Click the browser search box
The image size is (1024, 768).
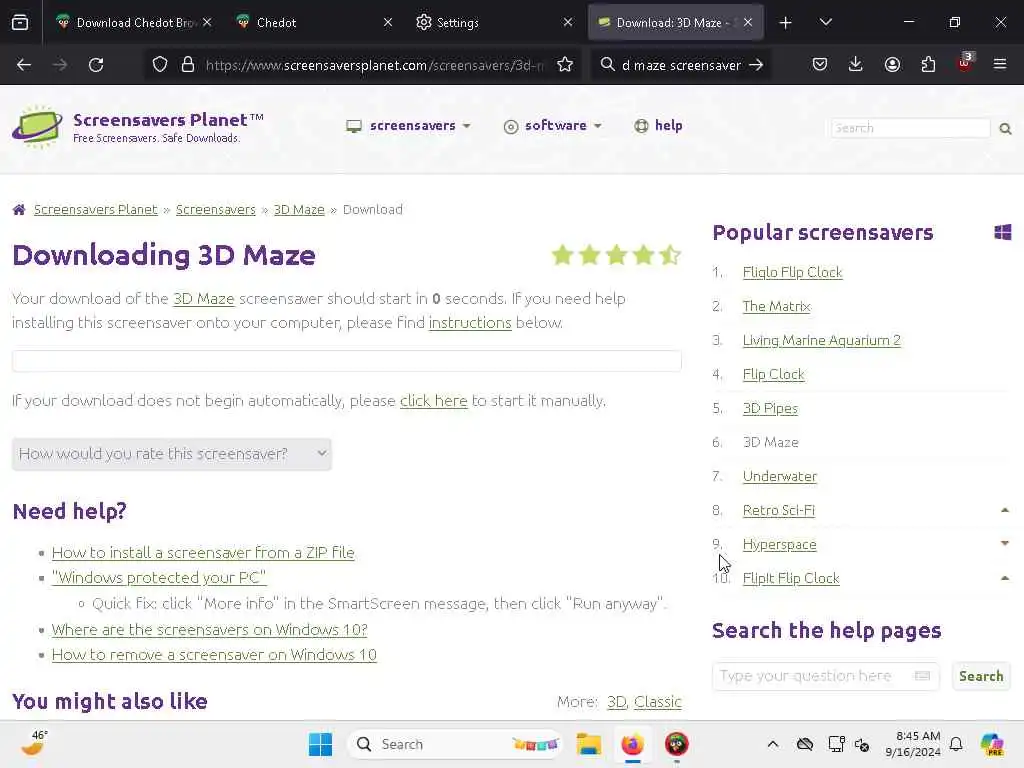[680, 65]
